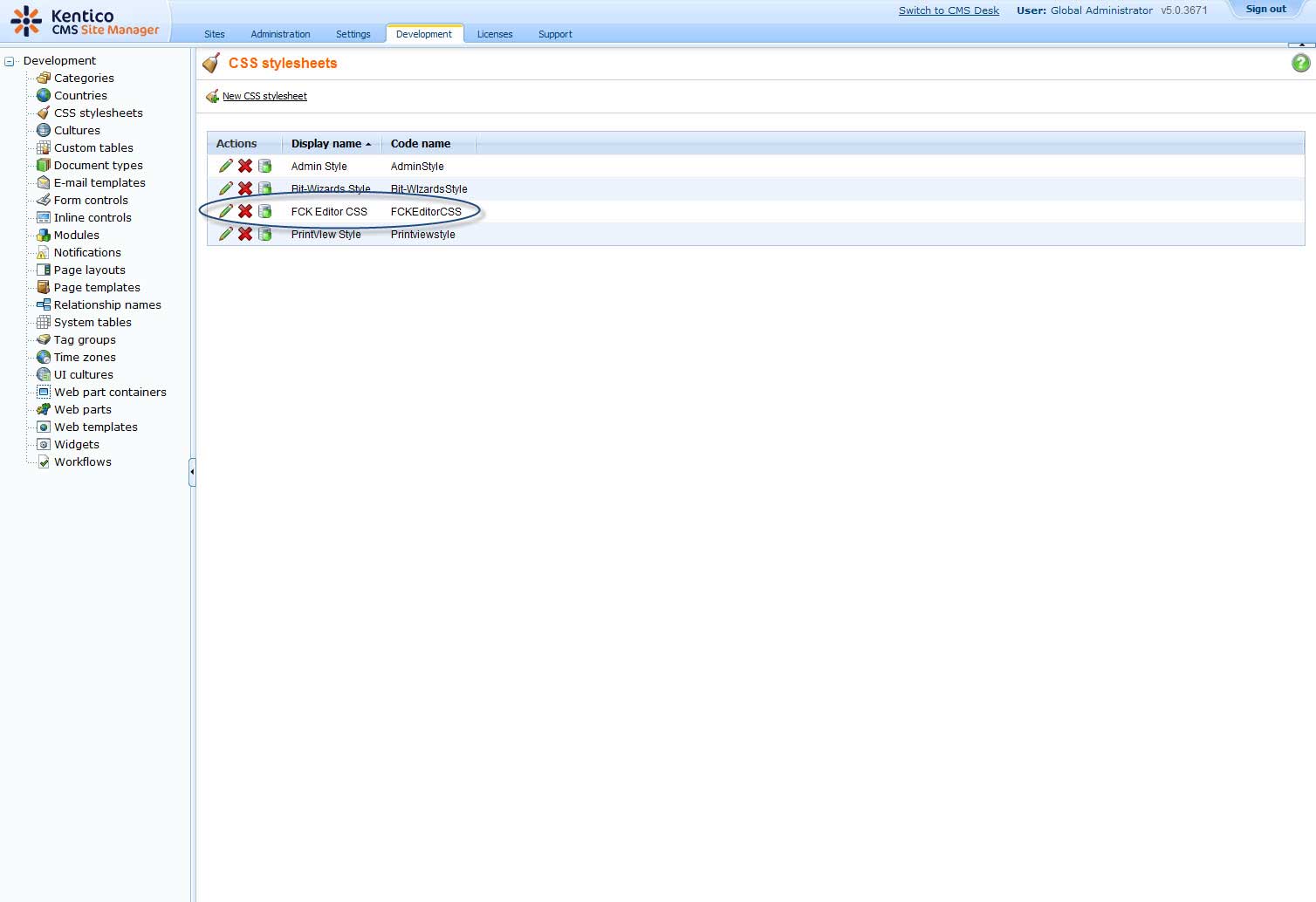Collapse the left tree panel handle
The width and height of the screenshot is (1316, 902).
point(192,472)
